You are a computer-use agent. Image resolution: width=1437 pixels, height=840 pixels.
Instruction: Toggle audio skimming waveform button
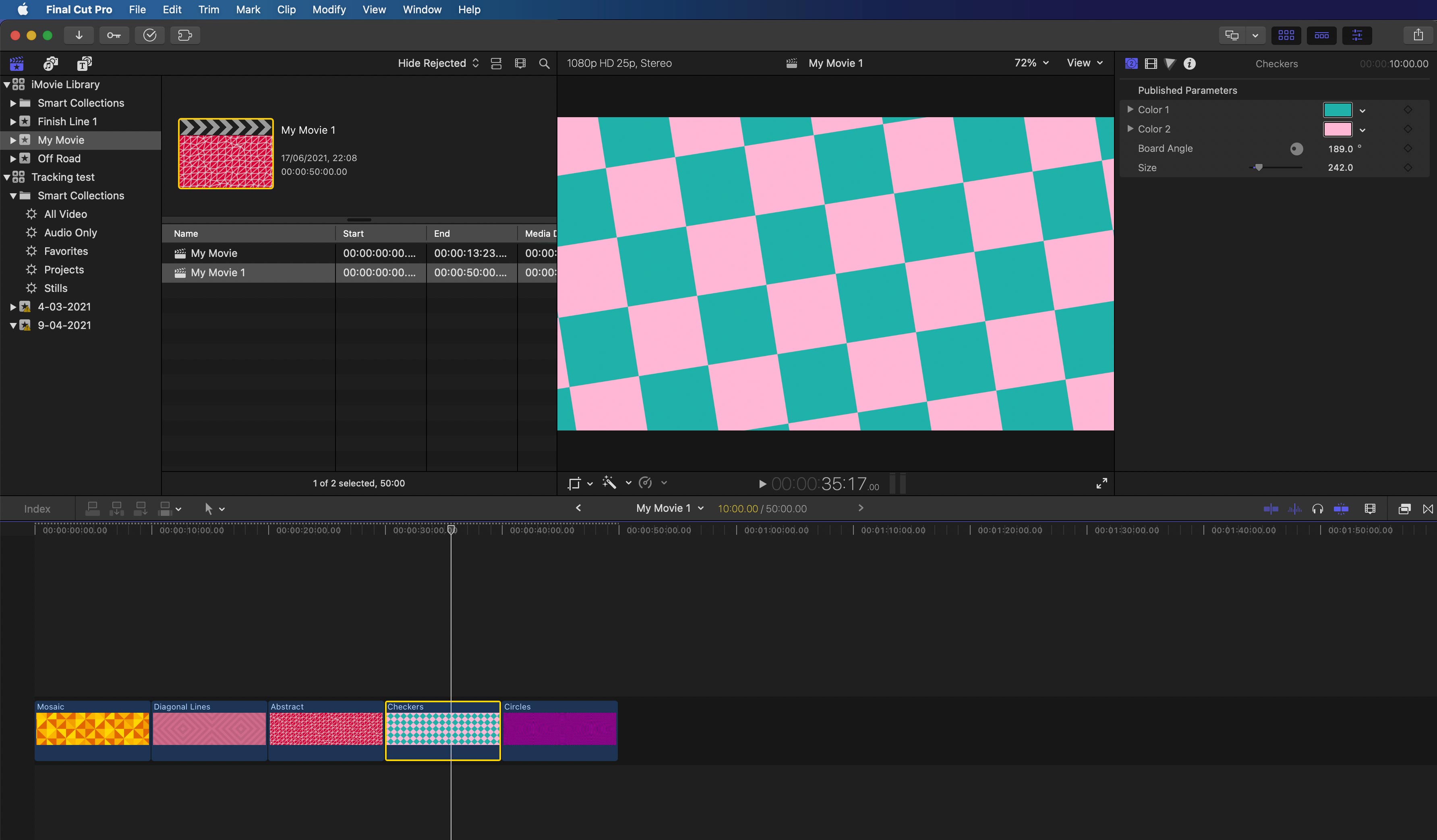click(x=1294, y=509)
